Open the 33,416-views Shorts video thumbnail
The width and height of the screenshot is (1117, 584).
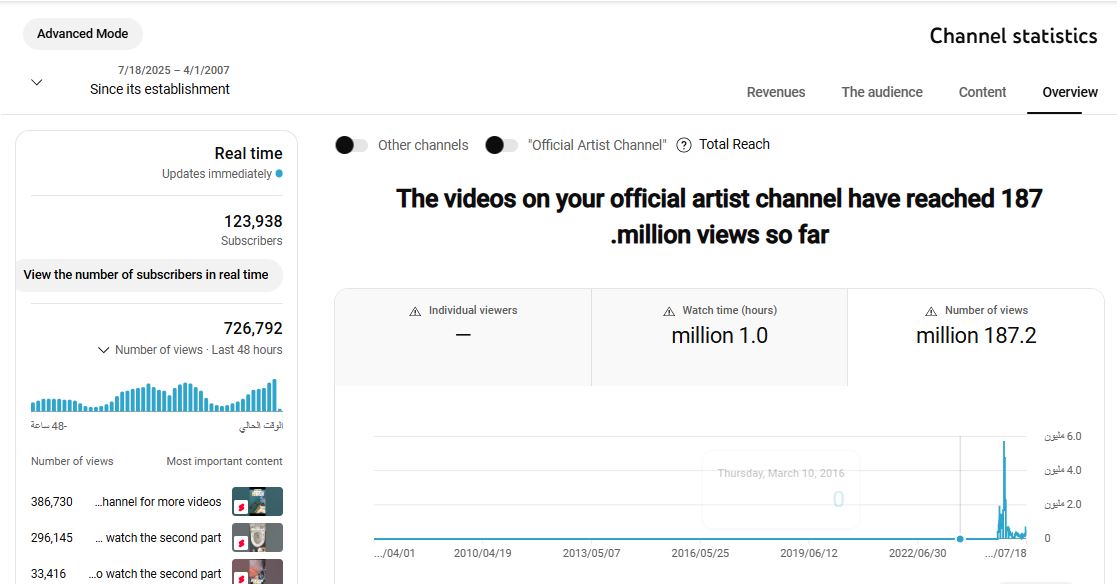click(257, 572)
